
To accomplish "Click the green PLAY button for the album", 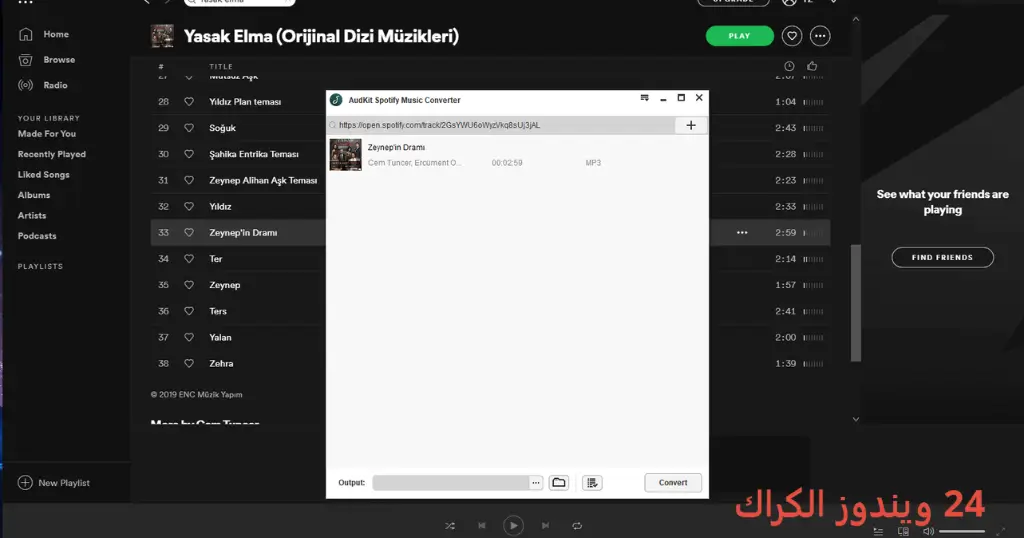I will [739, 36].
